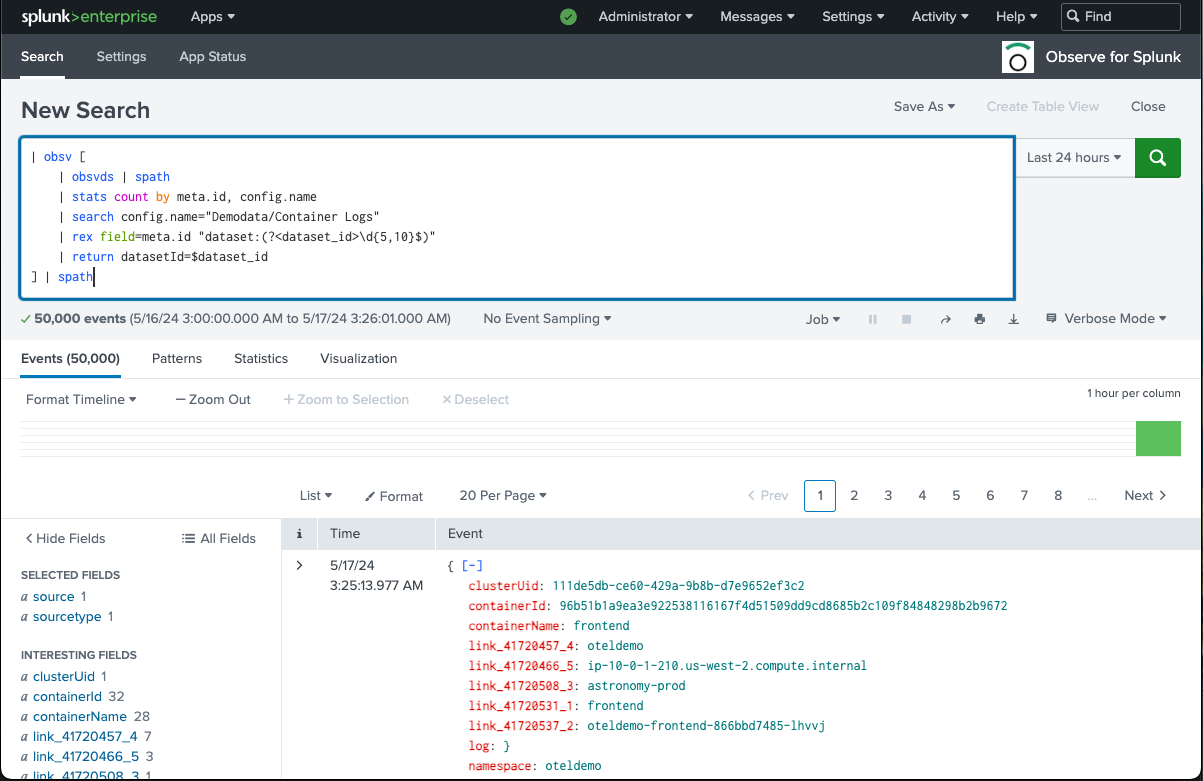1203x781 pixels.
Task: Open the App Status nav tab
Action: pyautogui.click(x=212, y=57)
